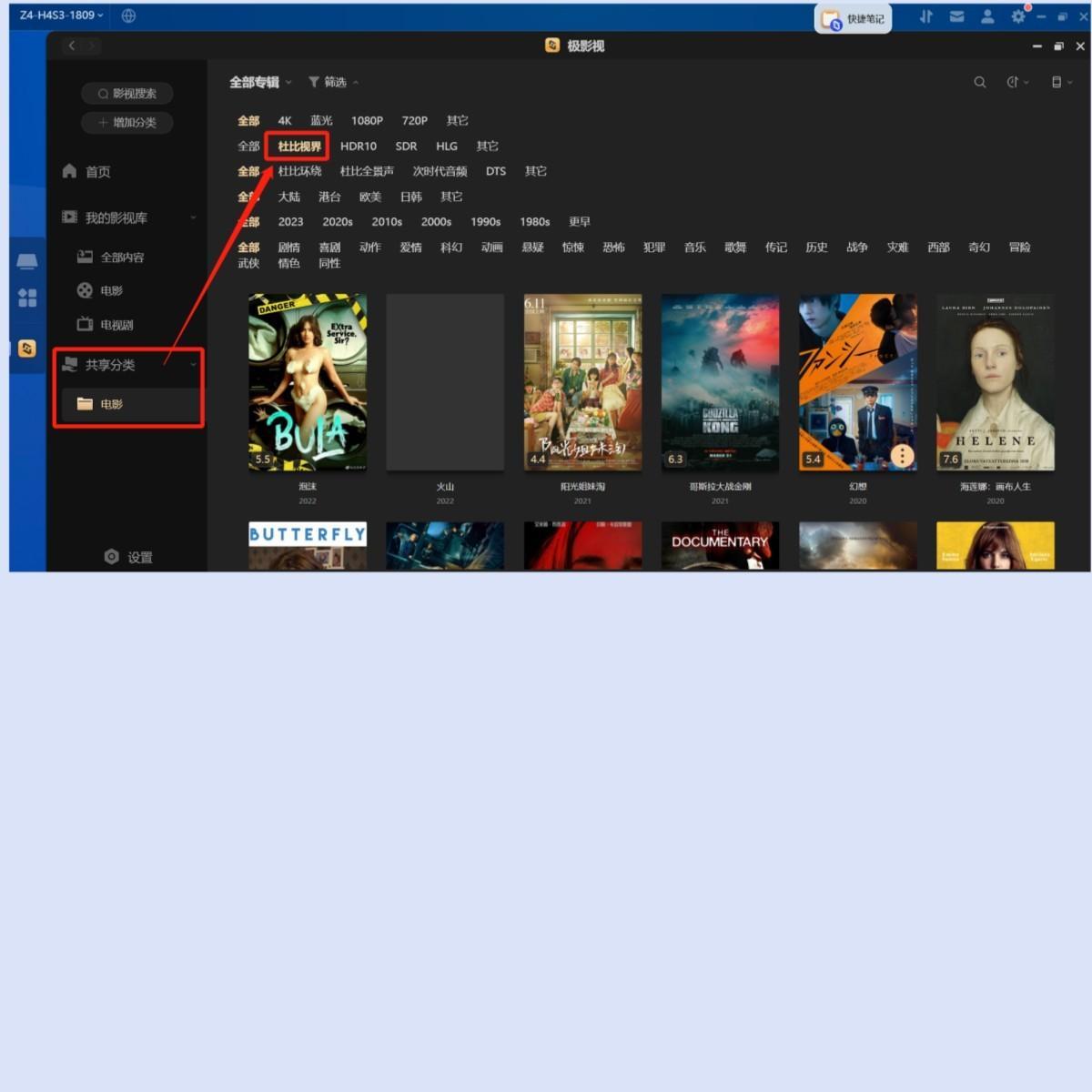Screen dimensions: 1092x1092
Task: Filter by region 大陆
Action: tap(288, 197)
